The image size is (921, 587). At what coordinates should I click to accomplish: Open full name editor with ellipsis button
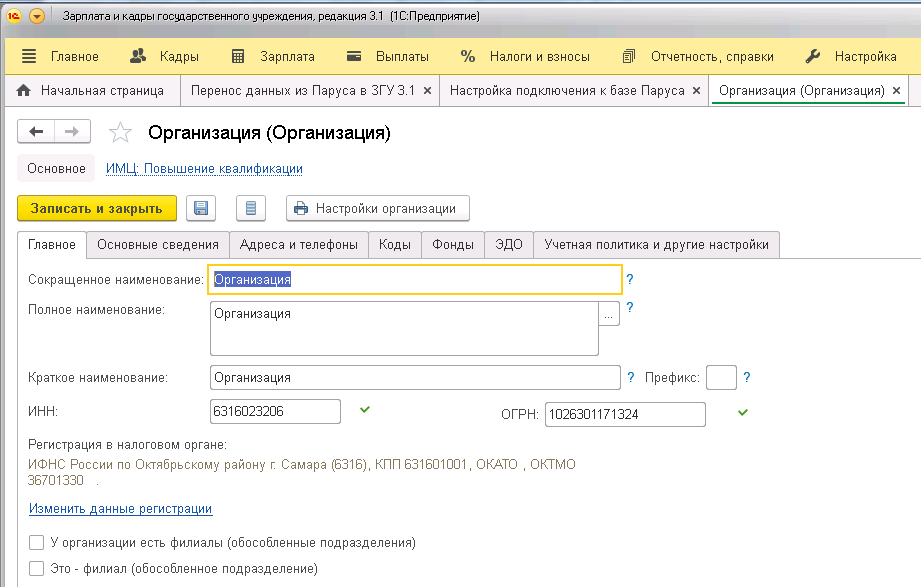pyautogui.click(x=609, y=314)
